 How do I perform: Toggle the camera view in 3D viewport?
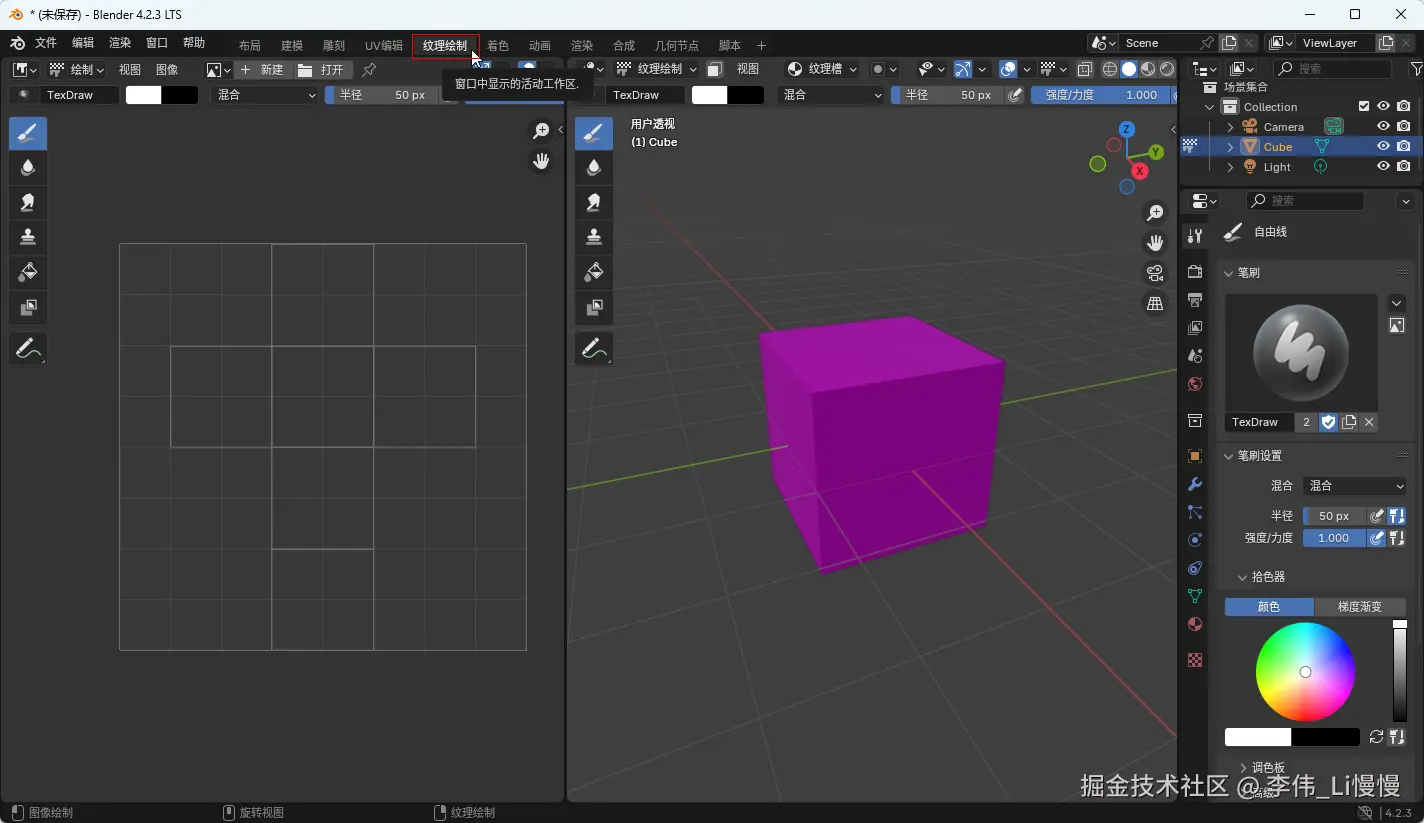tap(1155, 273)
